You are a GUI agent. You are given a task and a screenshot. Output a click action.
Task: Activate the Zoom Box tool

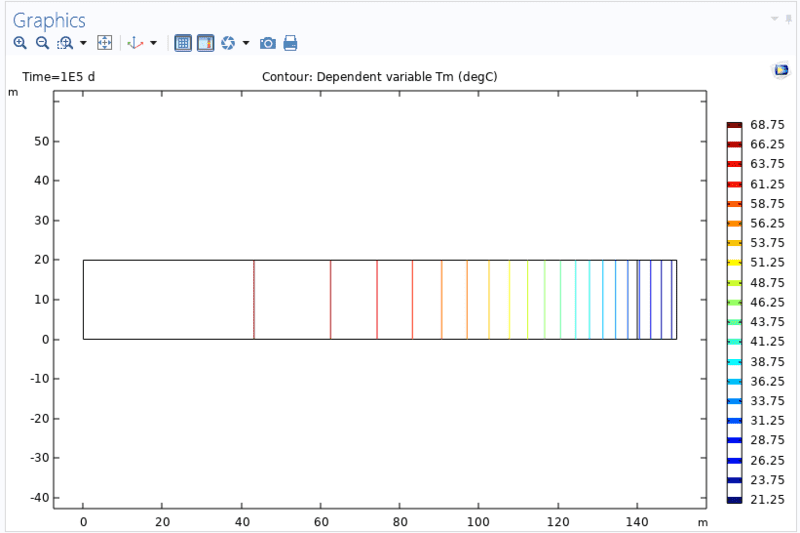(65, 43)
